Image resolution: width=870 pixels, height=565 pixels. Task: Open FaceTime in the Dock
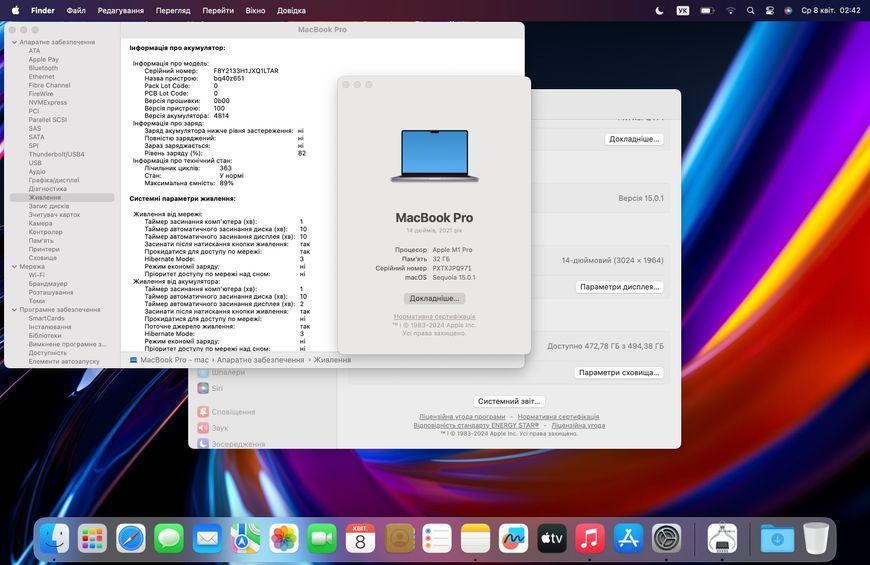pos(322,538)
